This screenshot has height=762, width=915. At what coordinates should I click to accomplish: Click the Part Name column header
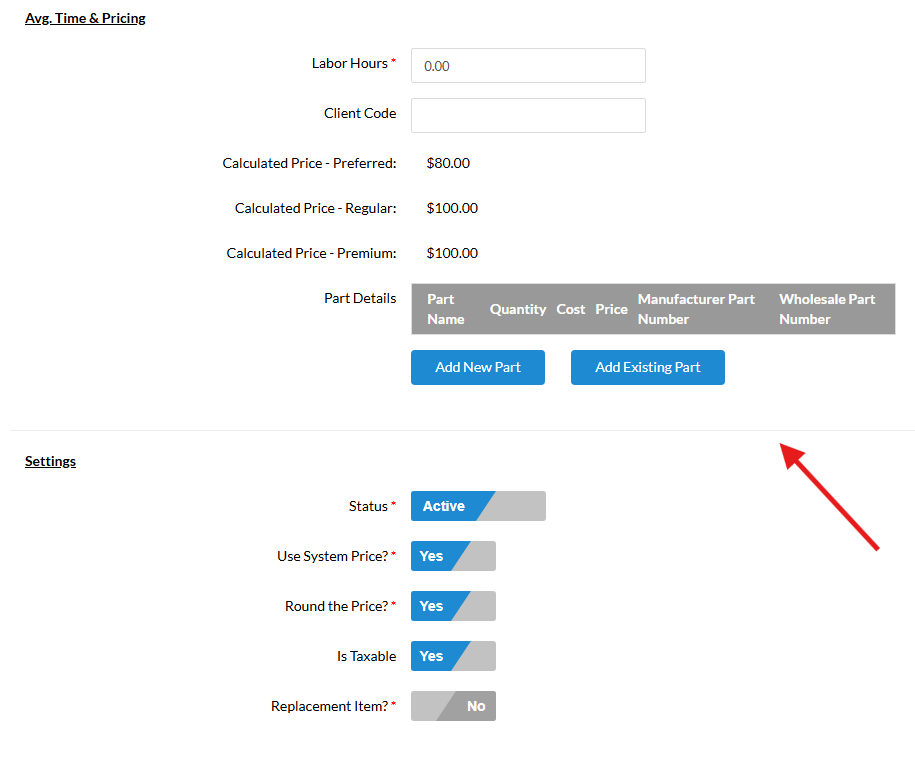click(445, 309)
